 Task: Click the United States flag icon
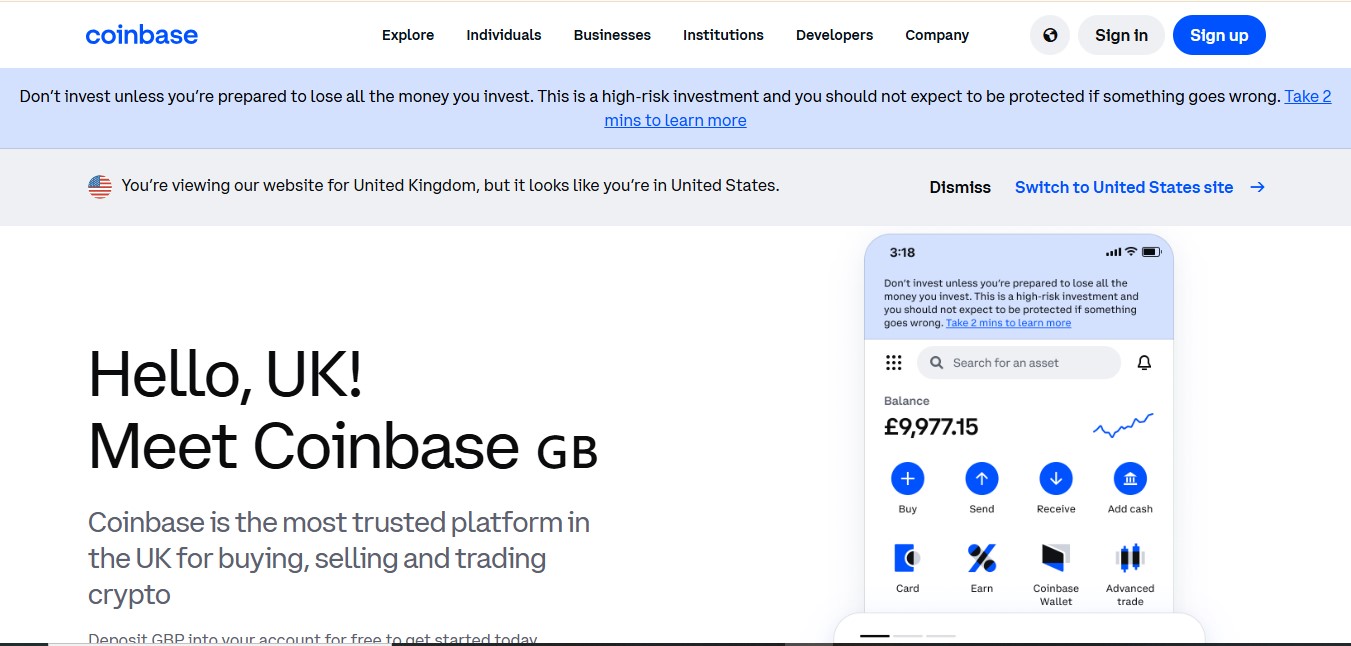(100, 186)
